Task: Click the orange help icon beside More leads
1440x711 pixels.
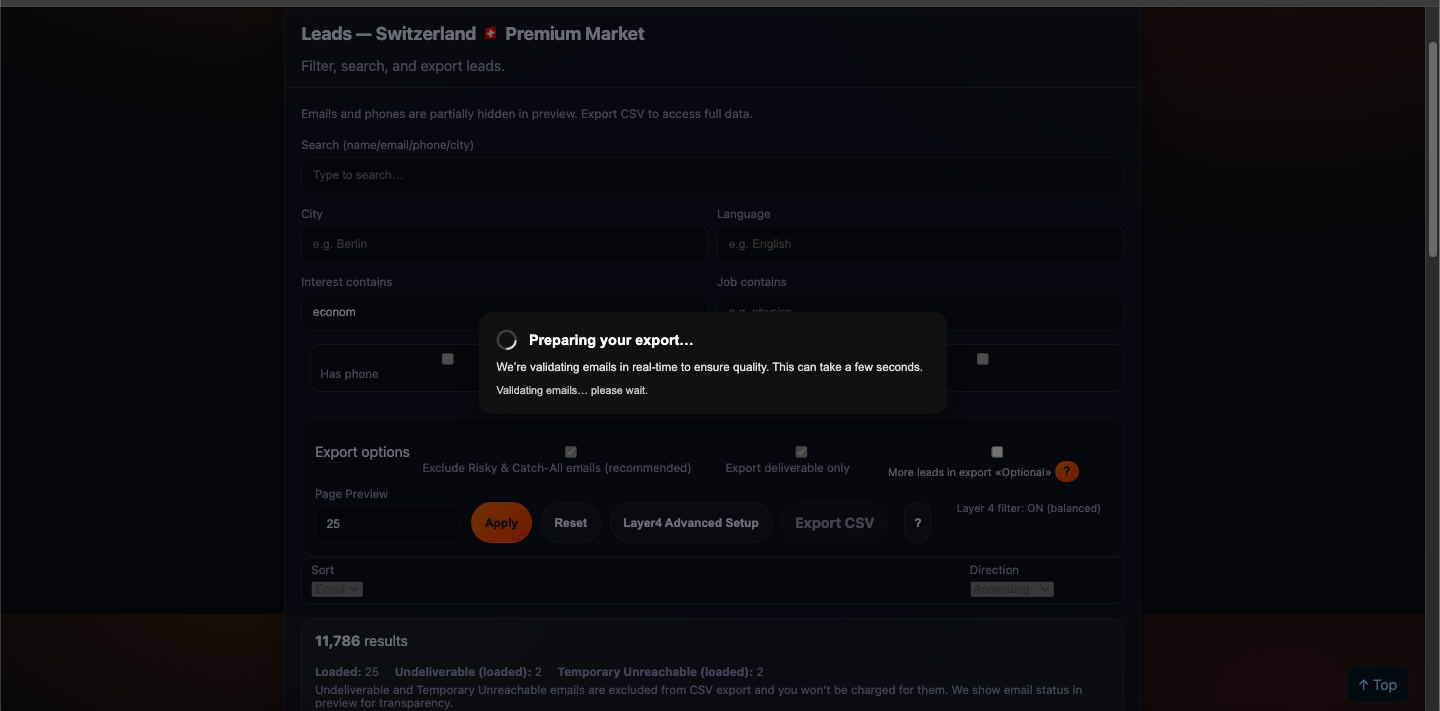Action: point(1067,472)
